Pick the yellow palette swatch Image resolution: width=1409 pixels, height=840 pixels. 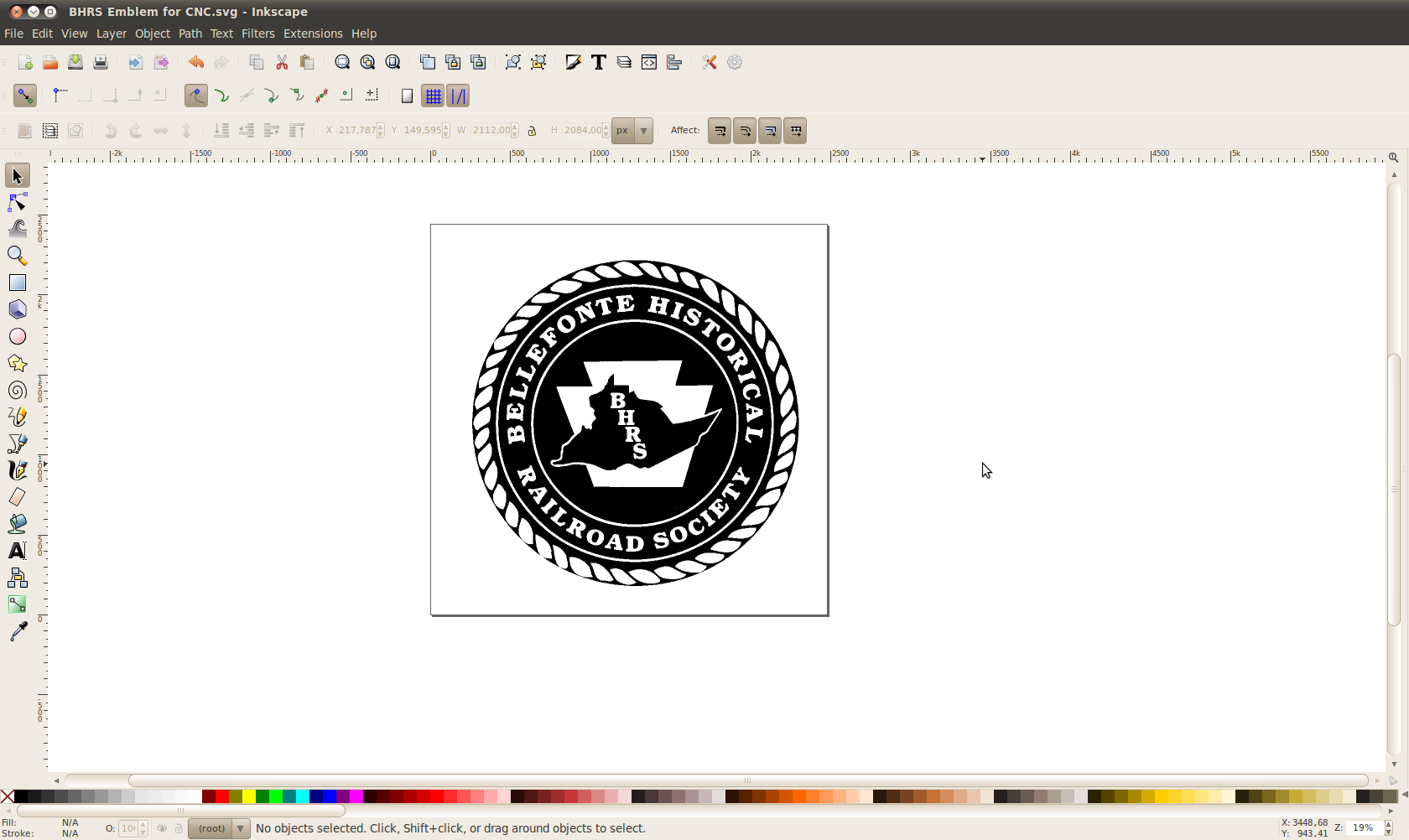point(249,796)
